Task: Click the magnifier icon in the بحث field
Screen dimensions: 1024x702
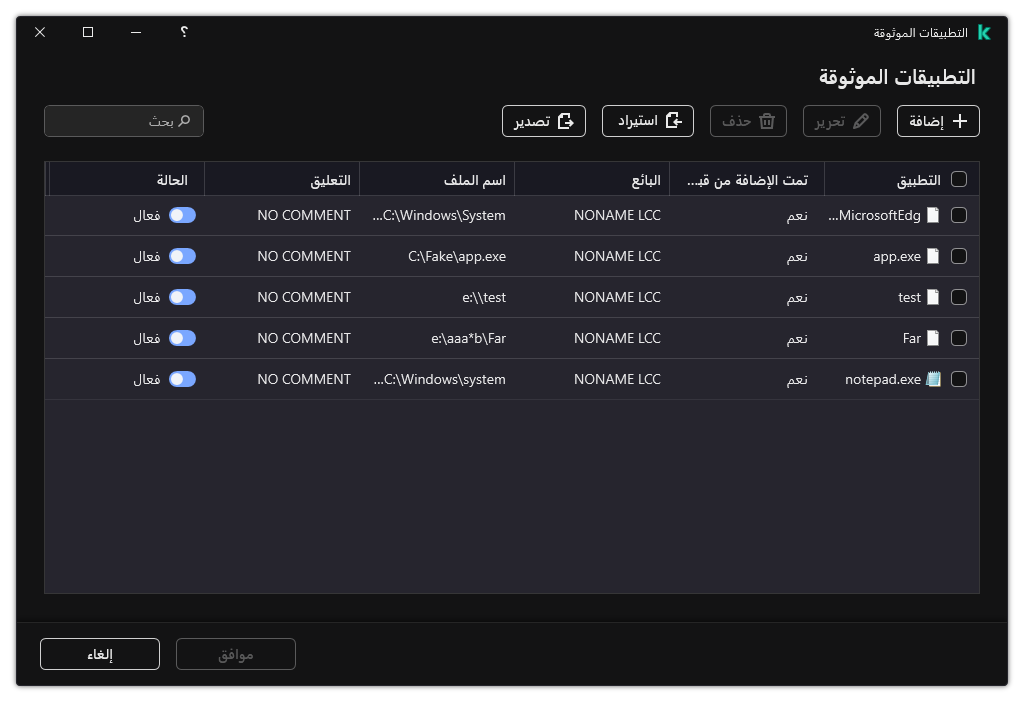Action: (x=186, y=120)
